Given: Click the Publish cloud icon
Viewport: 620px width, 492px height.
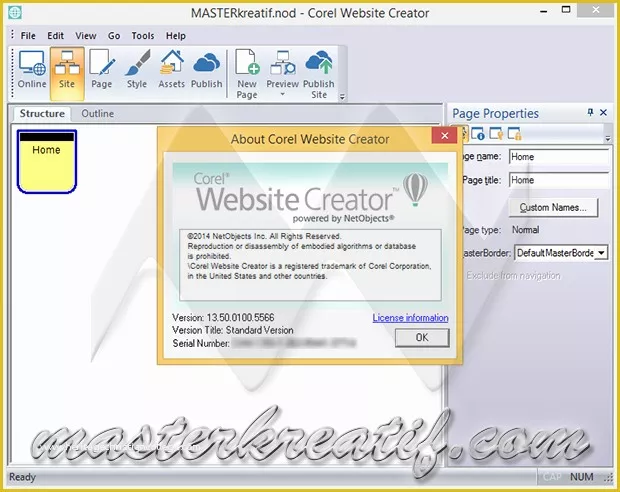Looking at the screenshot, I should point(206,70).
